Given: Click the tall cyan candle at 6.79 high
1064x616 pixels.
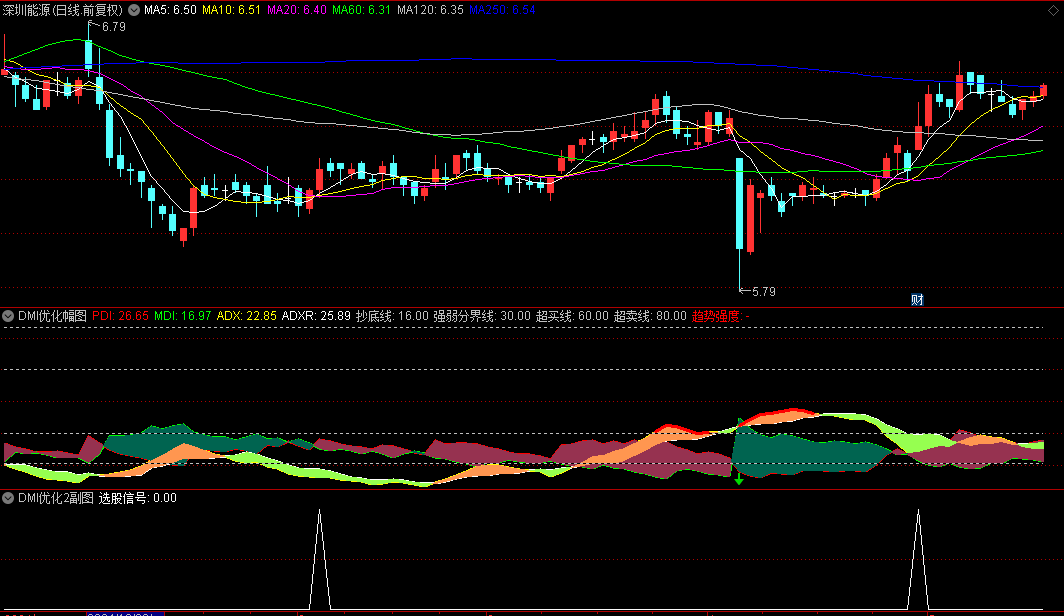Looking at the screenshot, I should (x=88, y=56).
